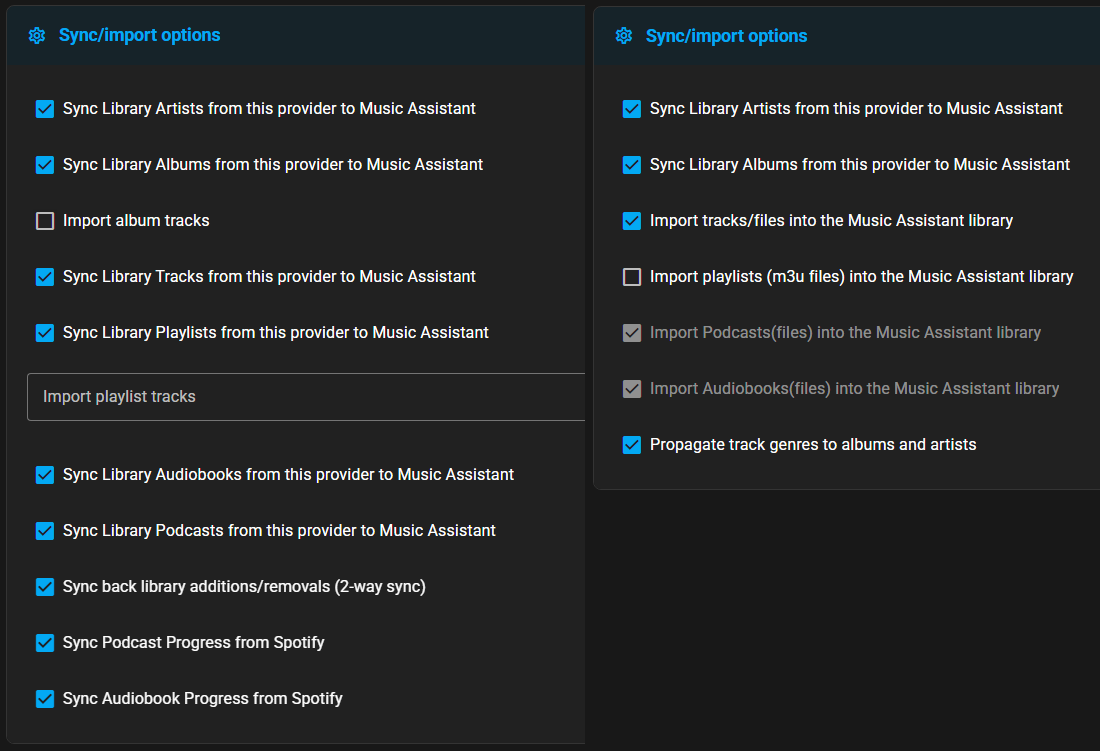Uncheck Sync Library Tracks from this provider
Viewport: 1100px width, 751px height.
pos(45,277)
